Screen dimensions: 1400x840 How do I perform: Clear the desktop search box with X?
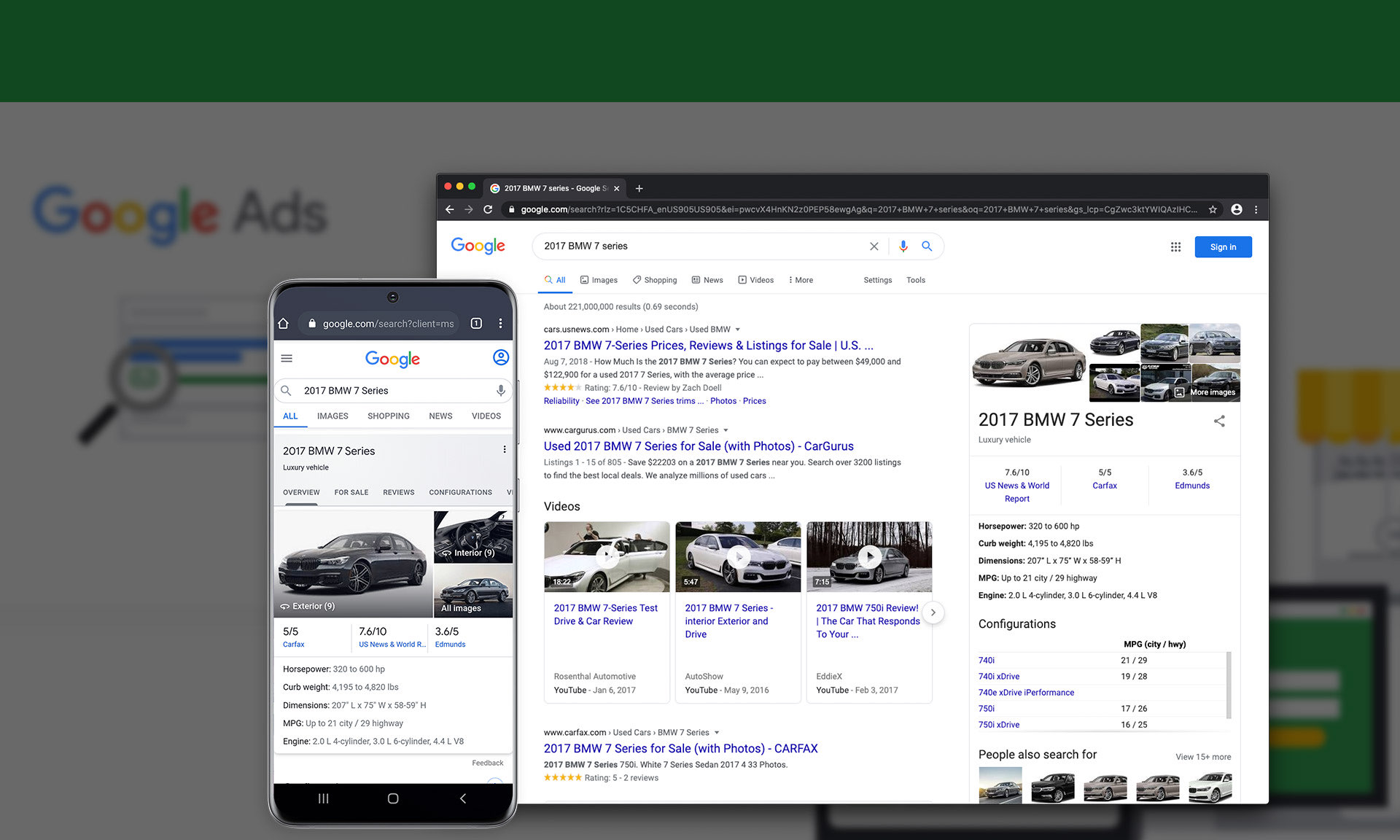874,246
